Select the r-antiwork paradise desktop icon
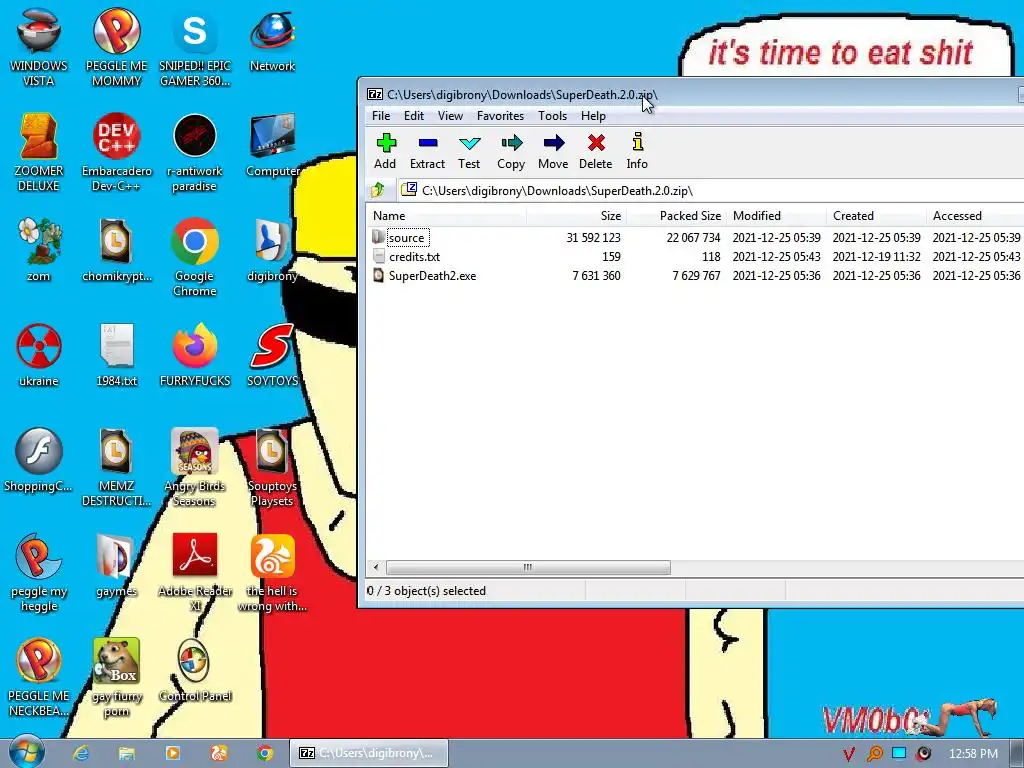 (x=195, y=152)
